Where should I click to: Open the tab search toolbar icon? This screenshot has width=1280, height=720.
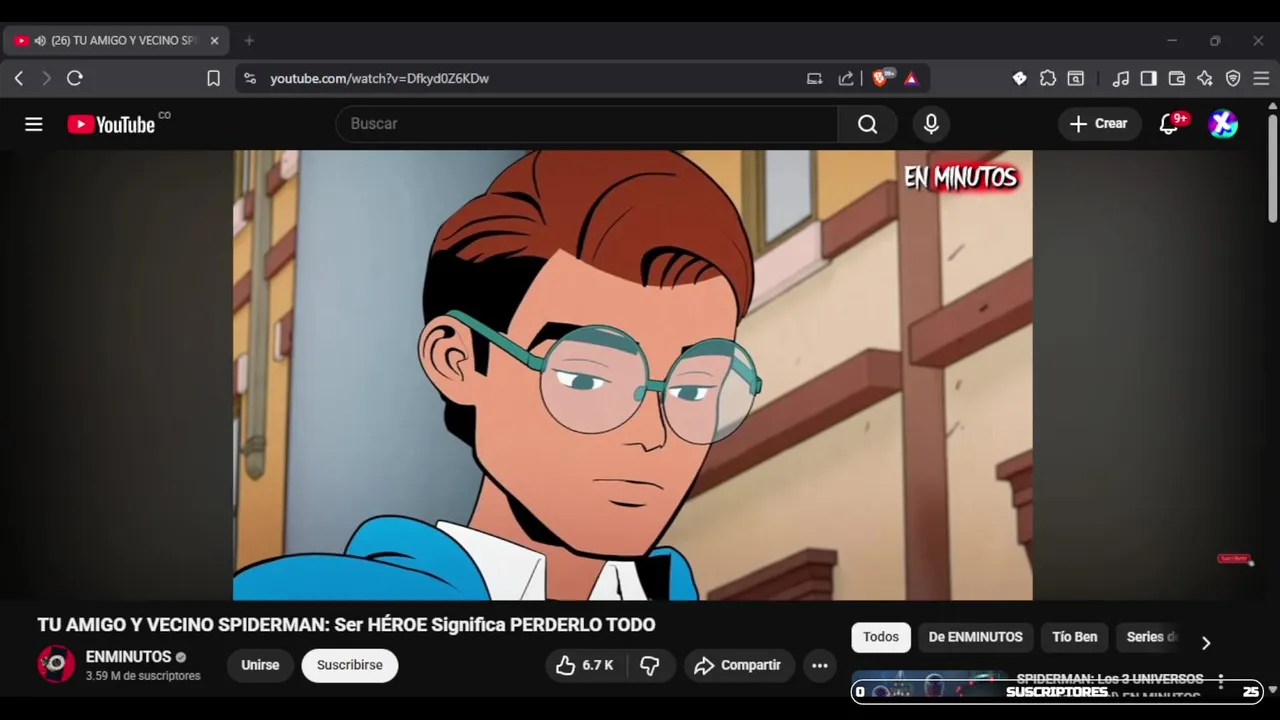(x=1076, y=78)
